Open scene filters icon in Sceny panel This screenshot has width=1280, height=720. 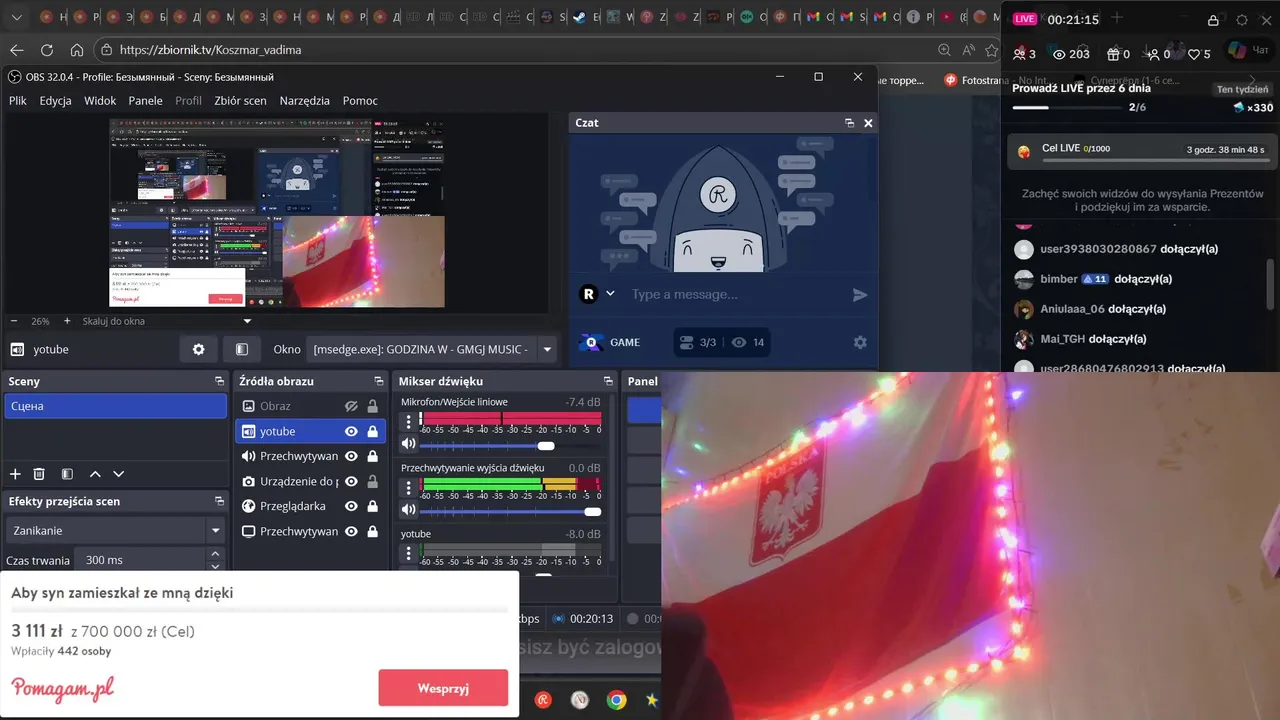pos(67,474)
